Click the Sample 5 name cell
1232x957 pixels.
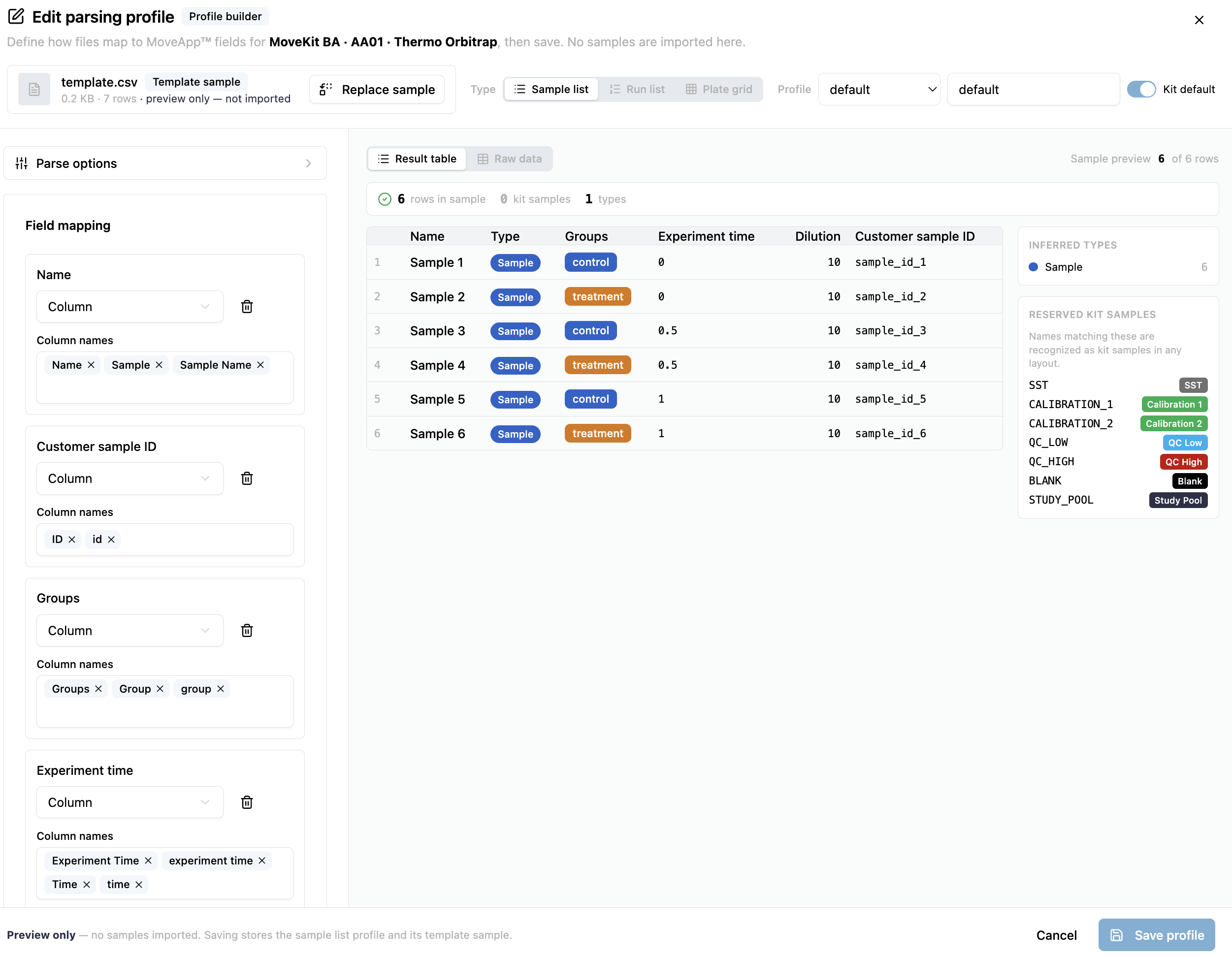[x=438, y=399]
